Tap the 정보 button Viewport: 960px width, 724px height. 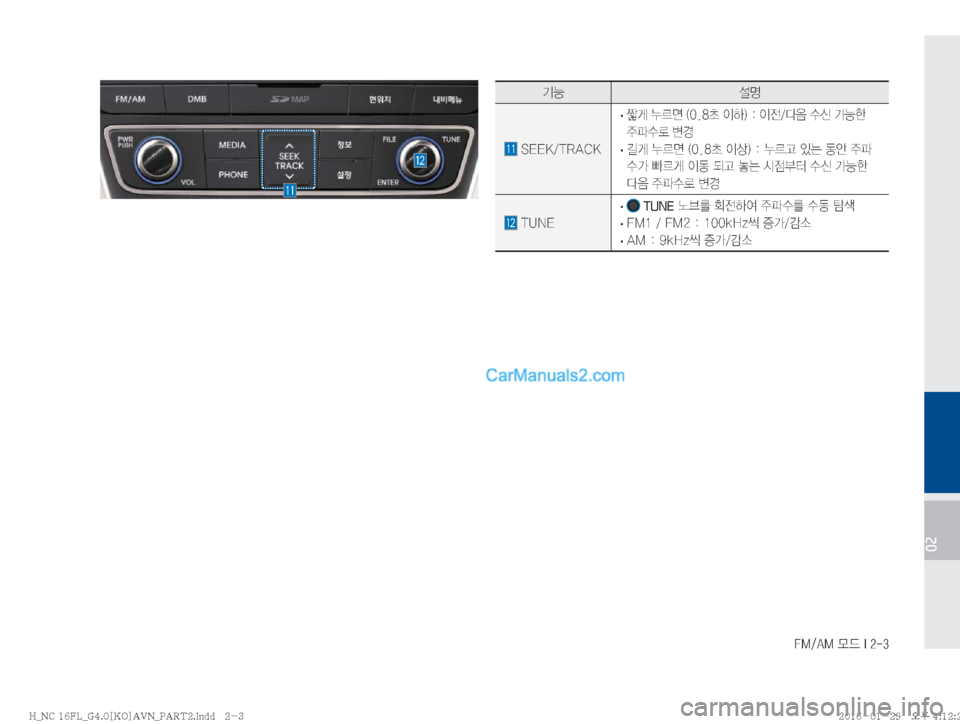pyautogui.click(x=344, y=145)
